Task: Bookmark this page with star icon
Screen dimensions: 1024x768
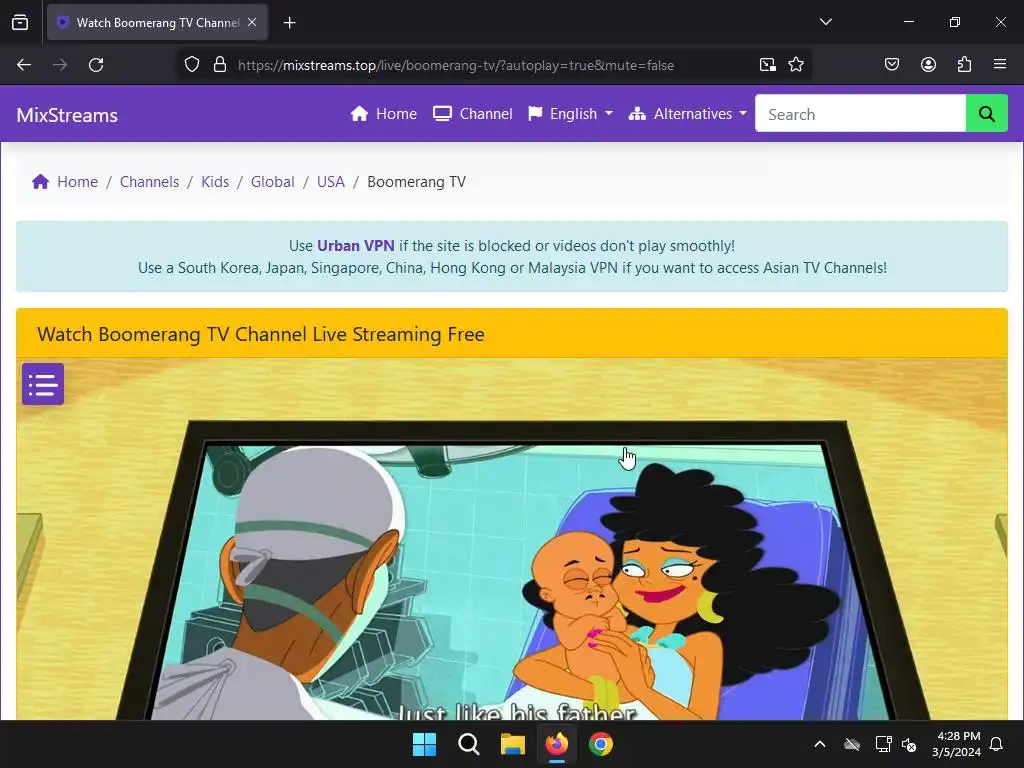Action: [x=795, y=65]
